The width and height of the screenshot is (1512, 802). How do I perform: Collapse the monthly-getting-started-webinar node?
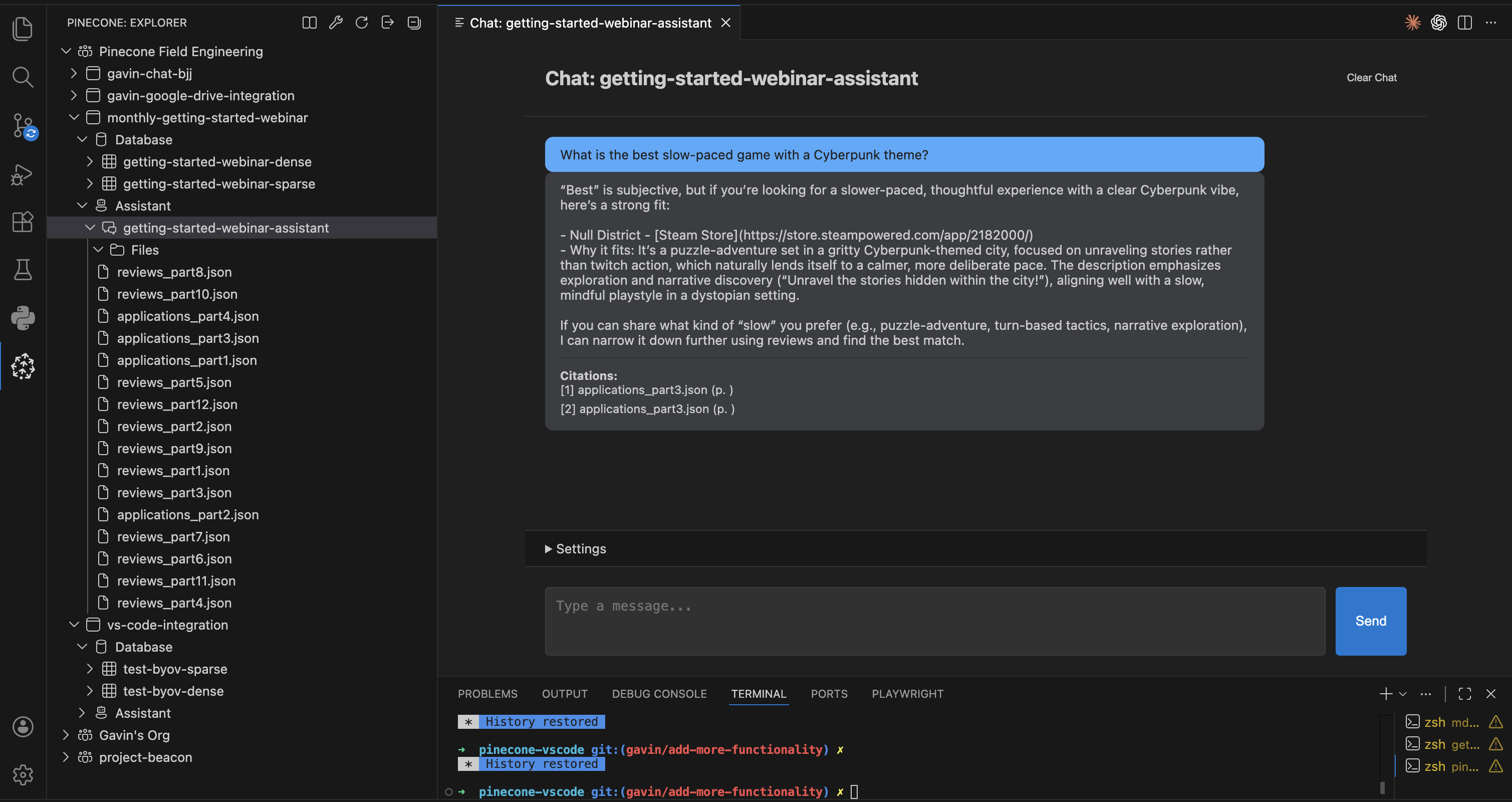pos(74,117)
